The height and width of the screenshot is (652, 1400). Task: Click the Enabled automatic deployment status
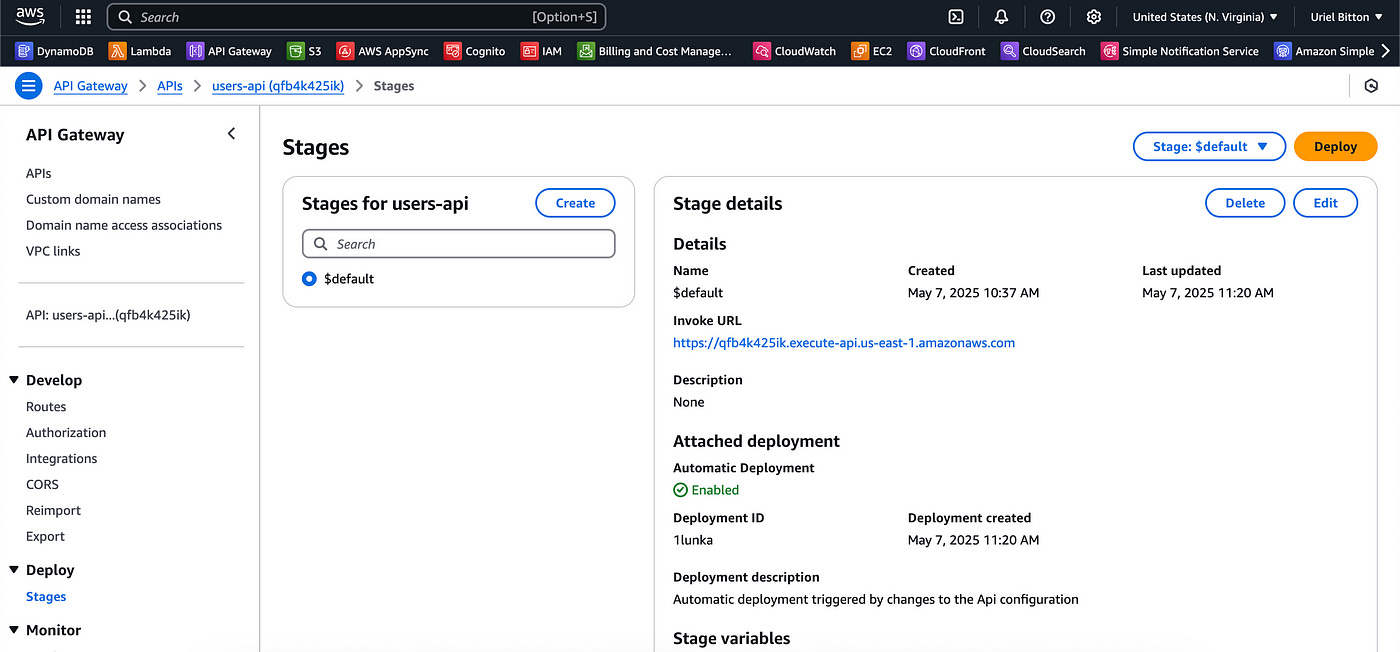tap(706, 490)
